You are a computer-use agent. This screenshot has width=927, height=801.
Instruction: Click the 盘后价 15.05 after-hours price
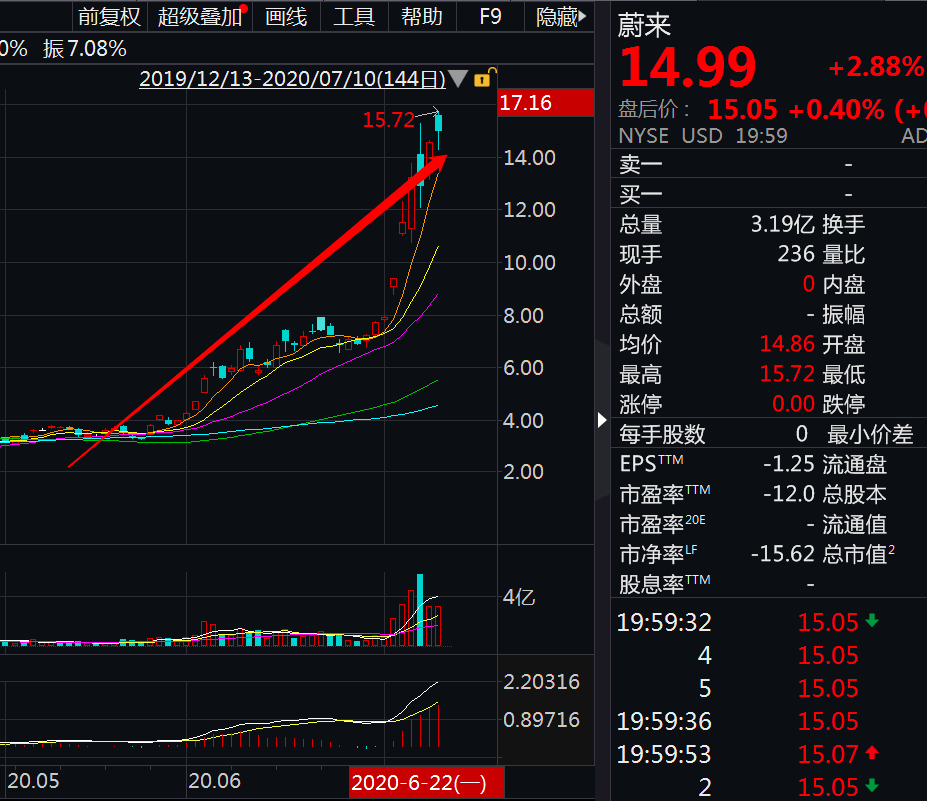pyautogui.click(x=742, y=109)
